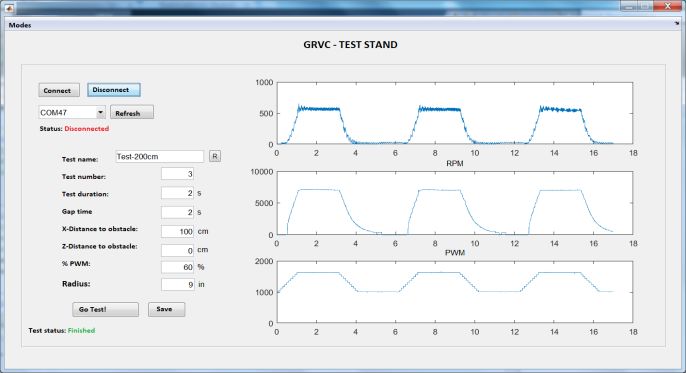Image resolution: width=686 pixels, height=373 pixels.
Task: Click the Disconnect button
Action: click(113, 90)
